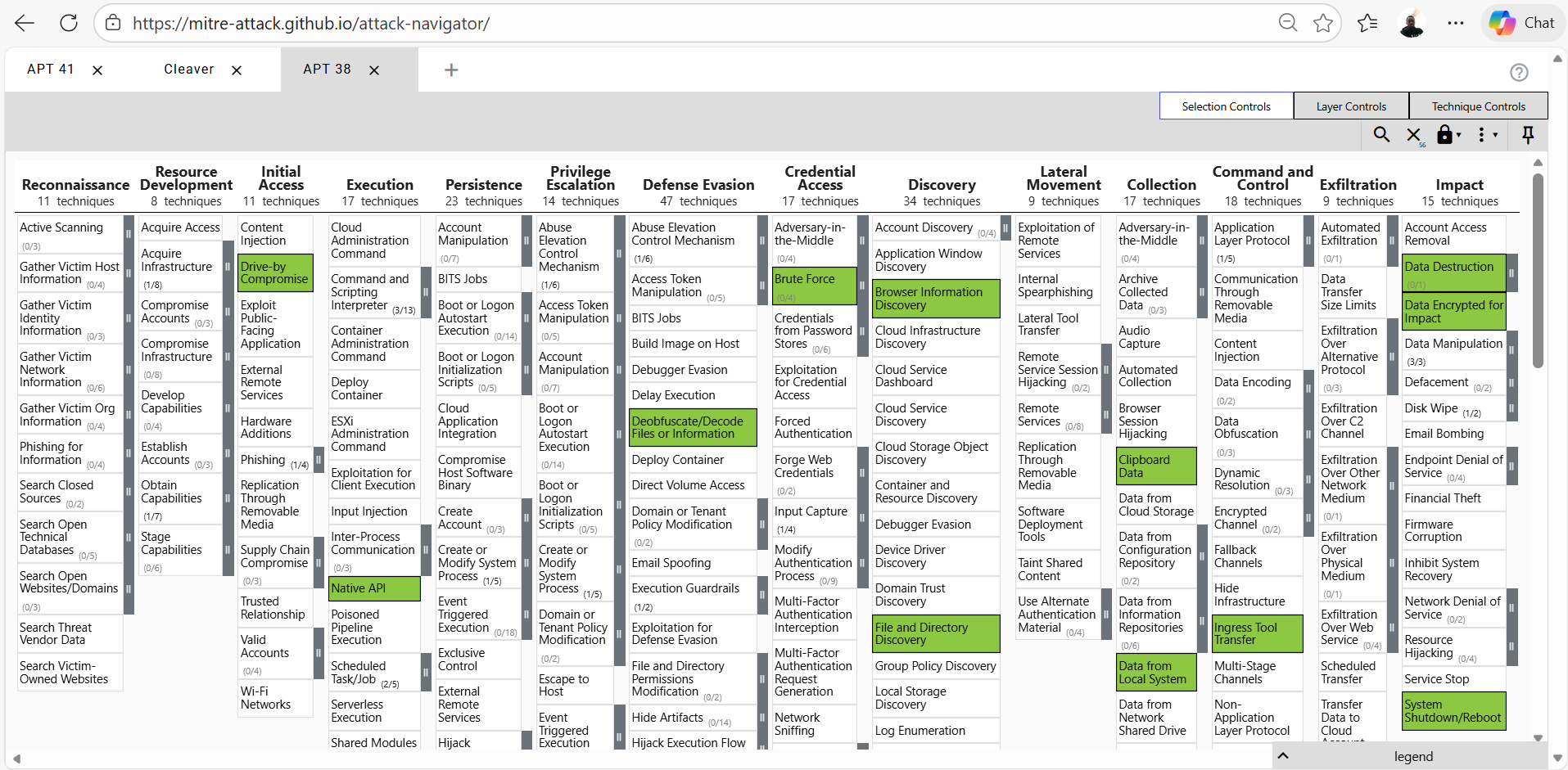Switch to the Cleaver tab
This screenshot has width=1568, height=770.
(189, 70)
